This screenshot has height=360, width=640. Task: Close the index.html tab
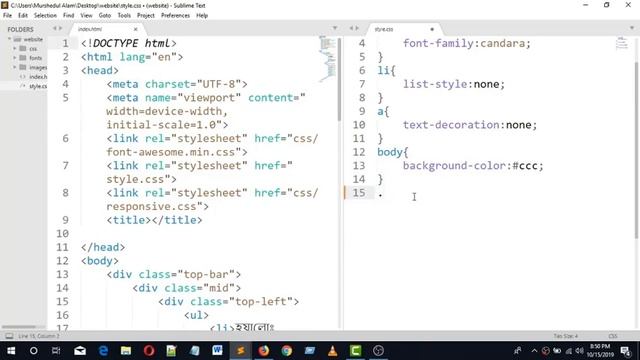(x=136, y=29)
